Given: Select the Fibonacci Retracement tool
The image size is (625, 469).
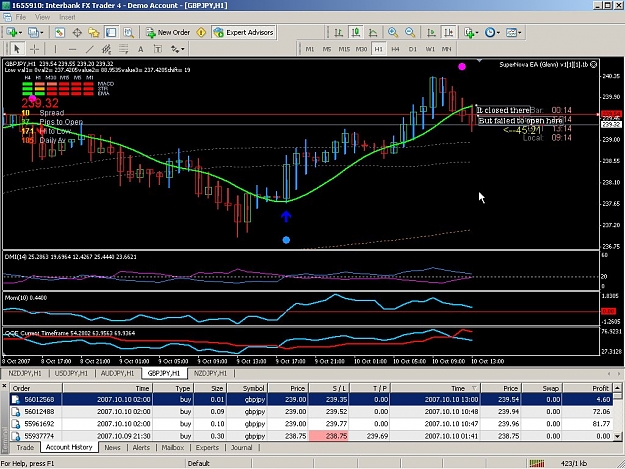Looking at the screenshot, I should pos(124,49).
